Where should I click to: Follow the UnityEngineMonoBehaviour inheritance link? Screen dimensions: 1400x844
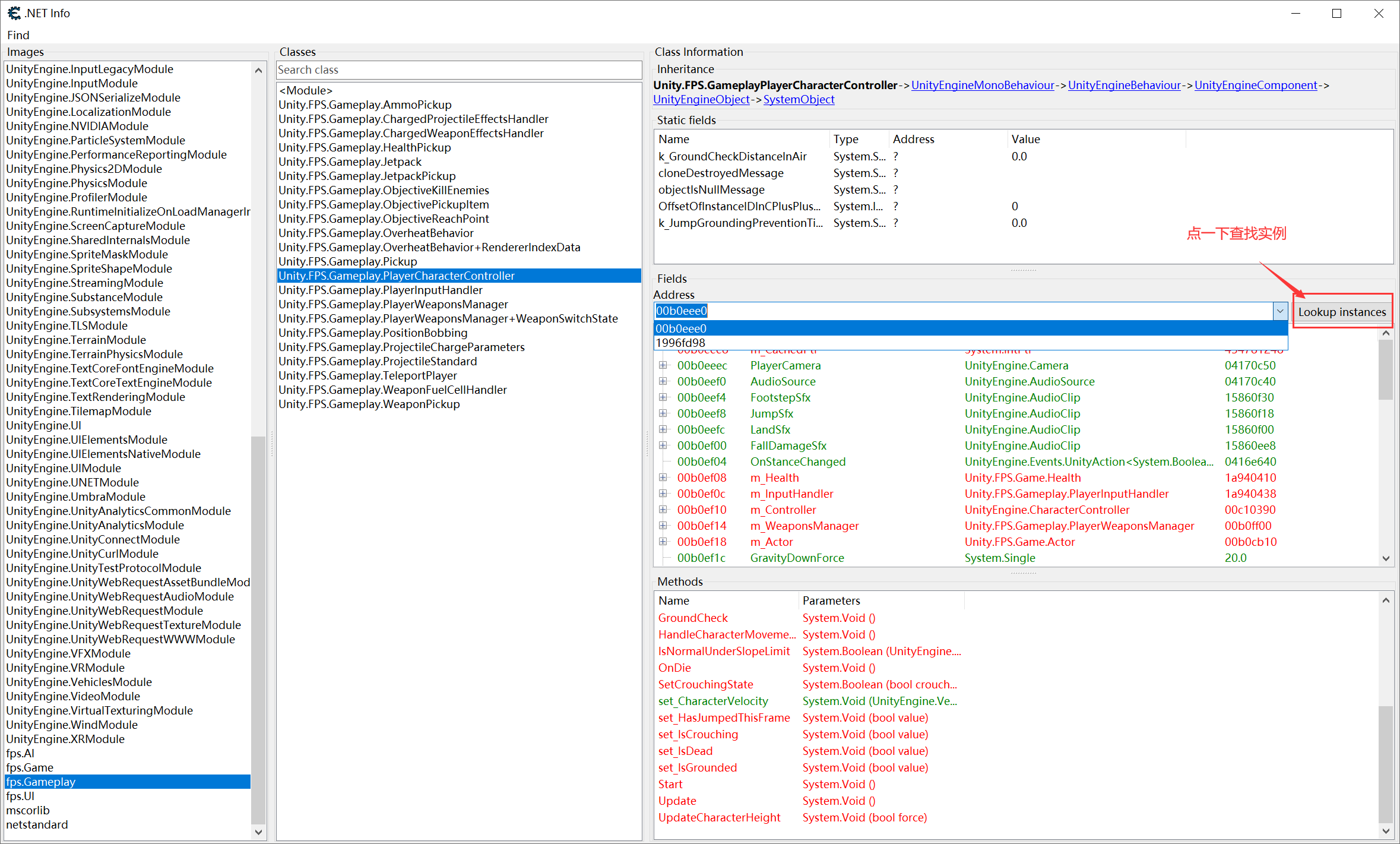tap(983, 85)
